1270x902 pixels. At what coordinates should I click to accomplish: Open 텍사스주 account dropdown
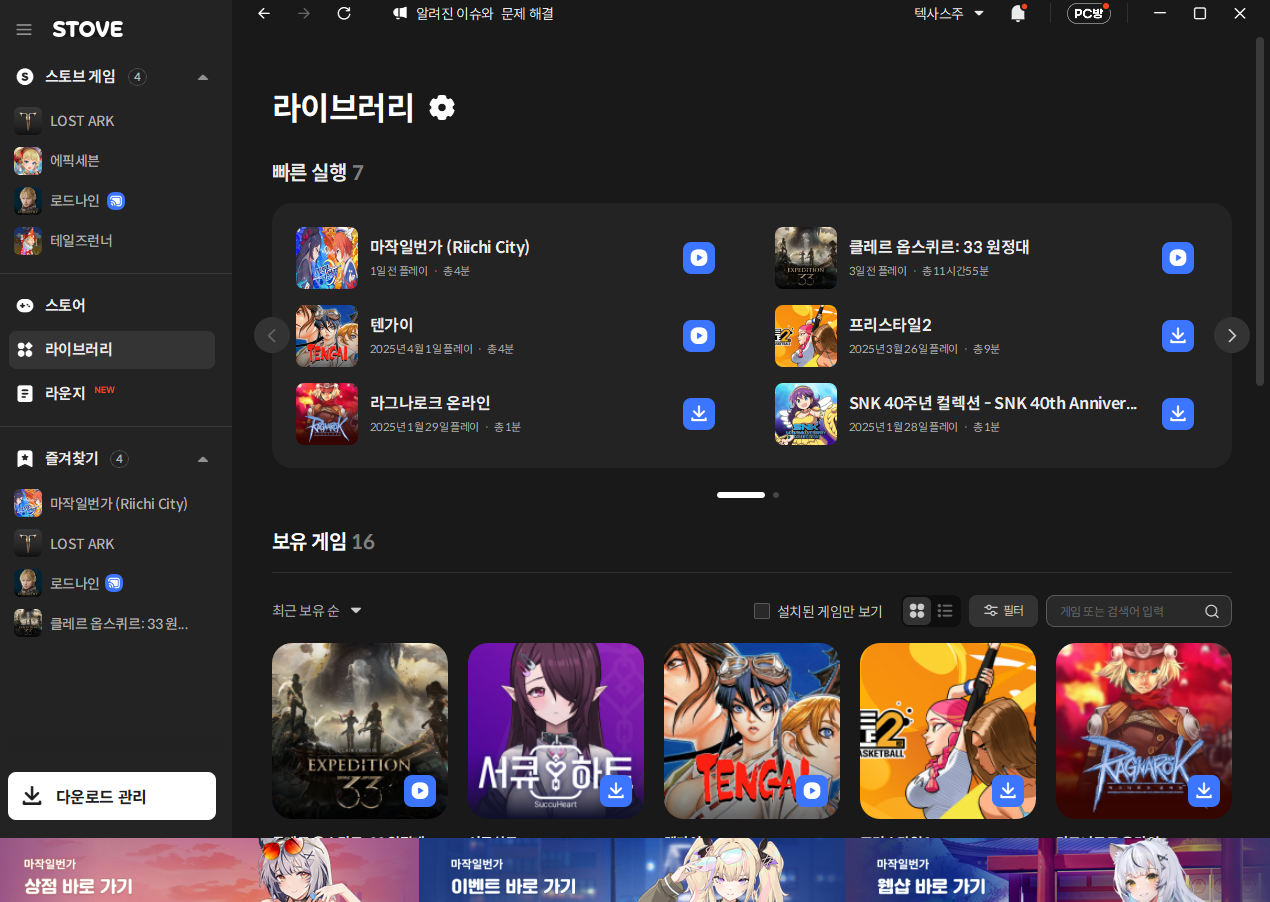click(949, 13)
